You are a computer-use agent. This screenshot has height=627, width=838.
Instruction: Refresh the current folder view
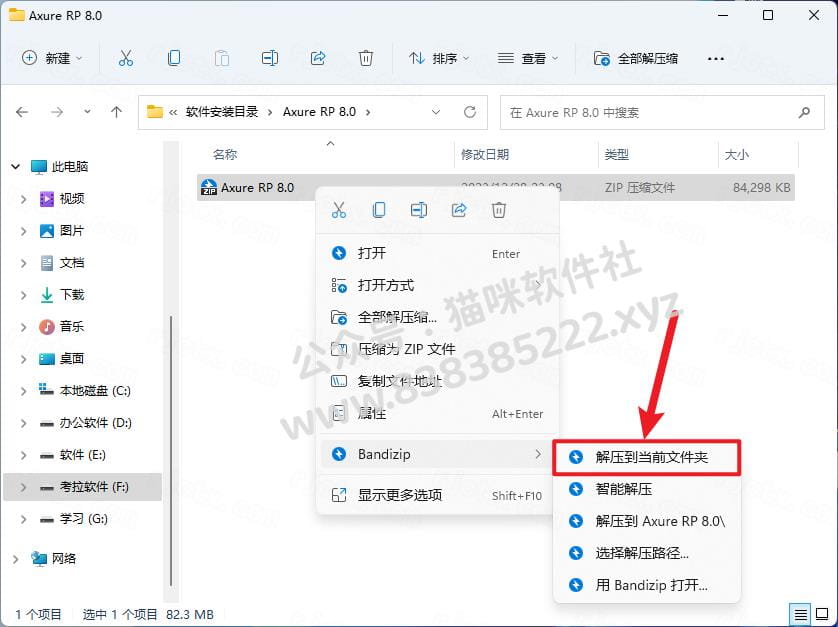coord(470,112)
